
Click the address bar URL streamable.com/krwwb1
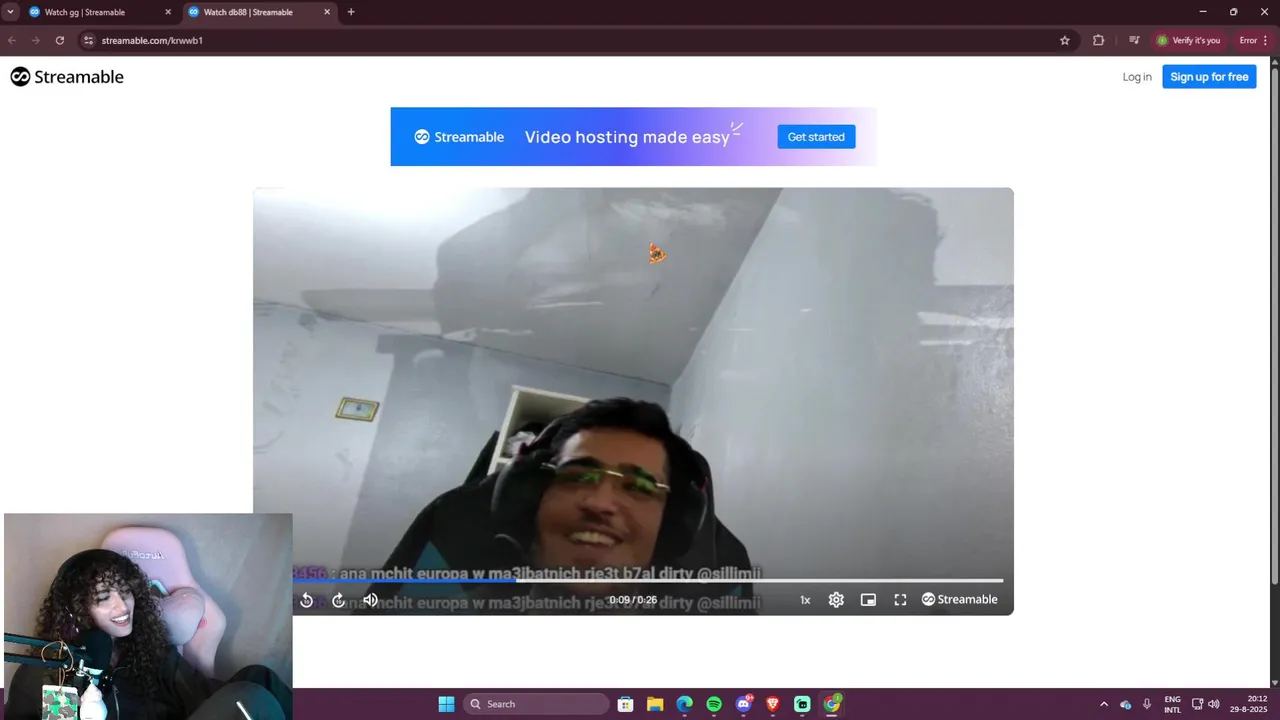[x=152, y=41]
